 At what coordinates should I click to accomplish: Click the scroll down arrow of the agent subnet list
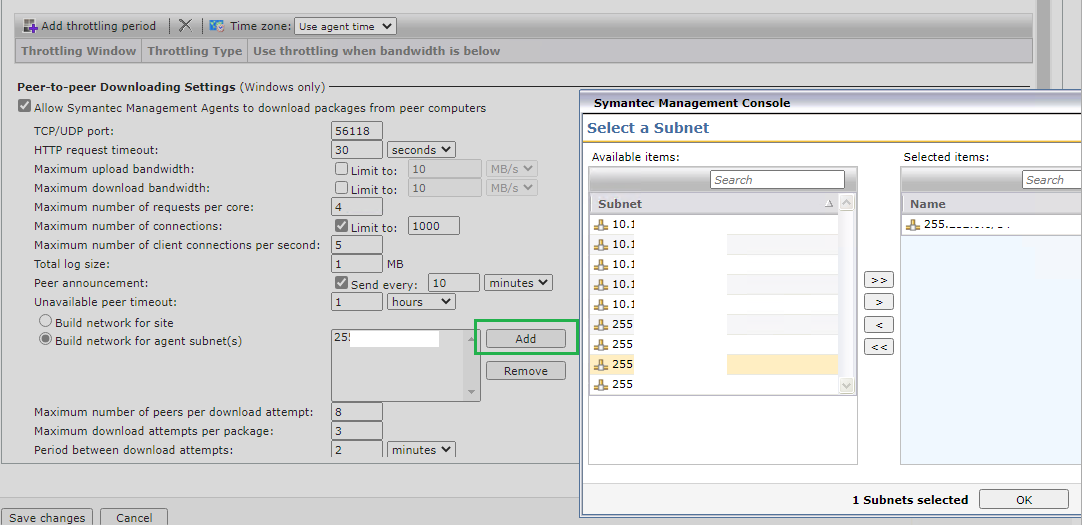[473, 393]
